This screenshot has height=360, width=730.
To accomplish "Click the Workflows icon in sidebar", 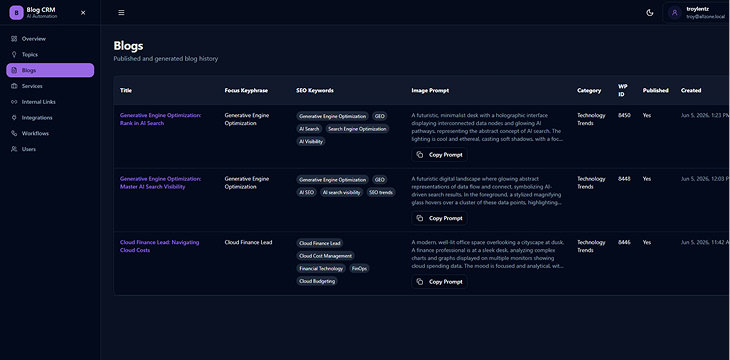I will [14, 134].
